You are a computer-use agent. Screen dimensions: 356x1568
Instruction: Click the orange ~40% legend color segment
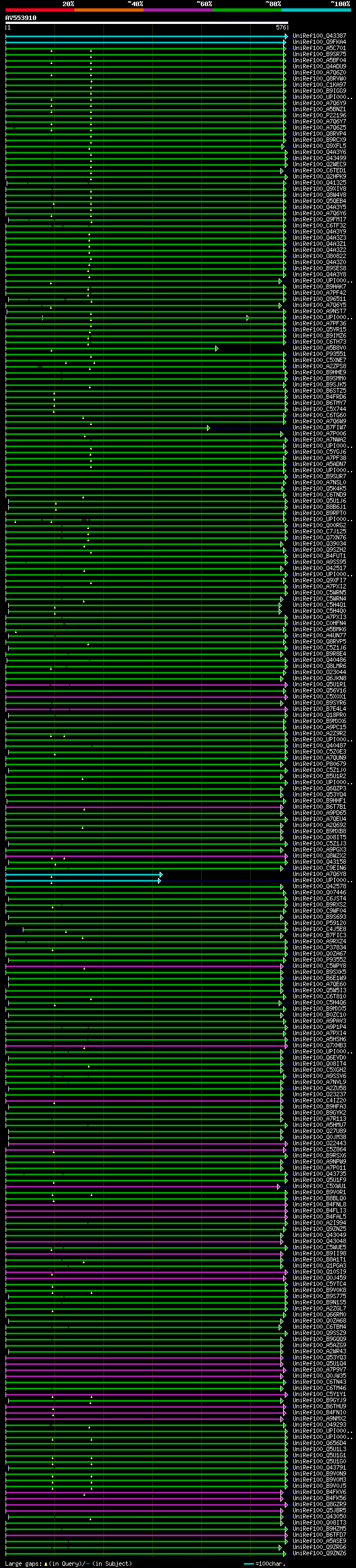109,10
